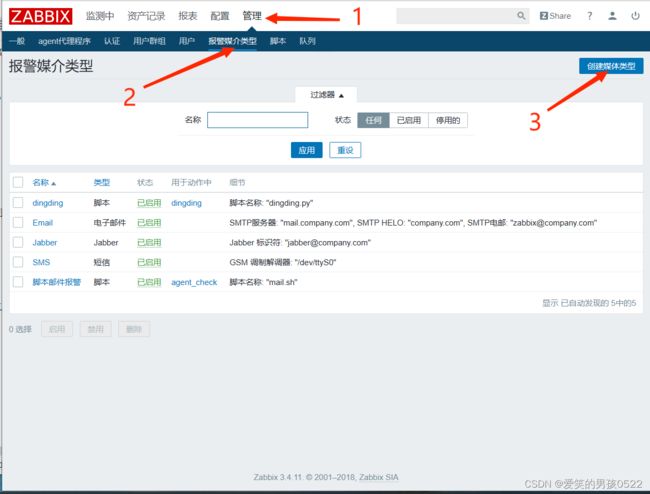Open the Email media type link
This screenshot has height=494, width=650.
coord(43,223)
